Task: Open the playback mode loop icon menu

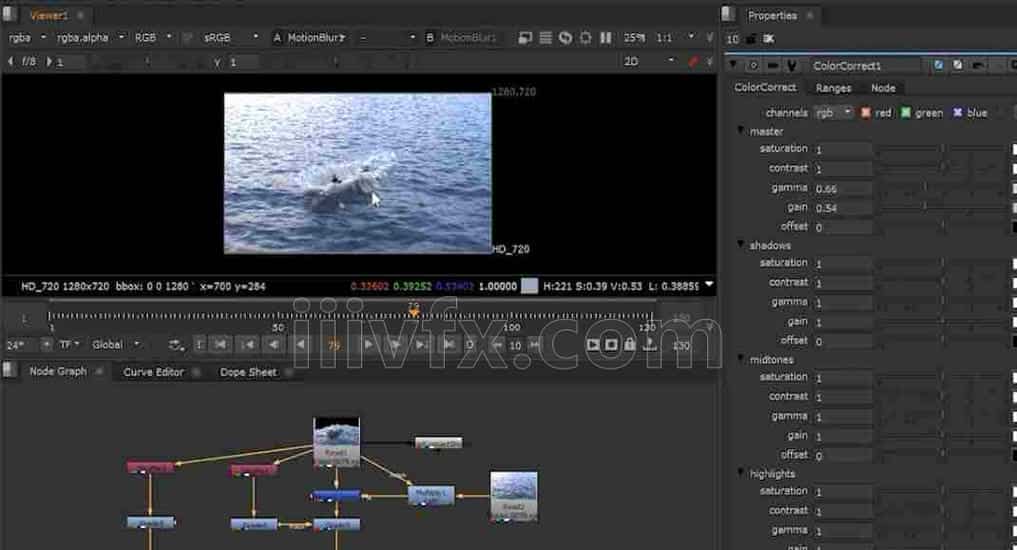Action: pyautogui.click(x=176, y=344)
